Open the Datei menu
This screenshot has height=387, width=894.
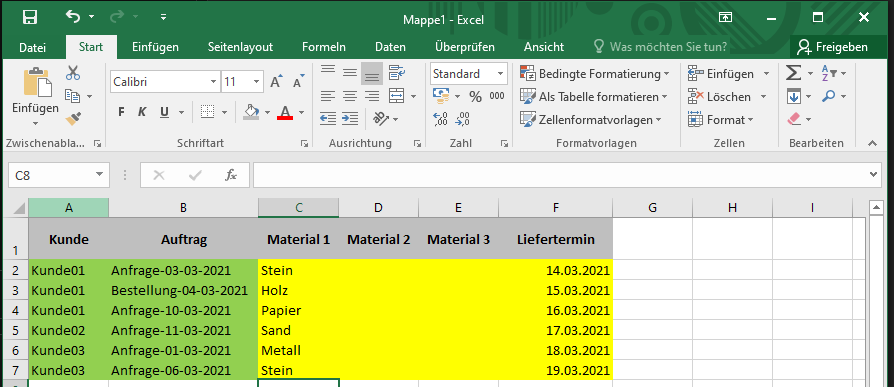pos(32,47)
